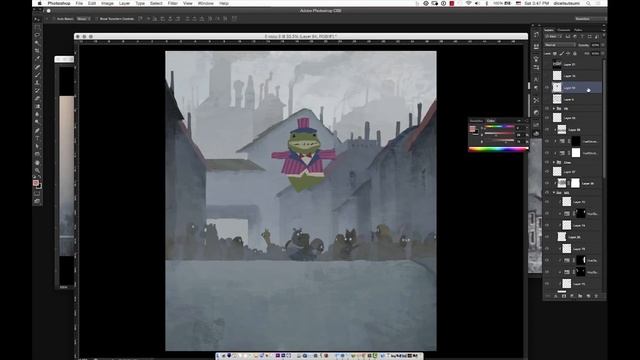Create a new group in Layers panel
Image resolution: width=640 pixels, height=360 pixels.
coord(580,296)
